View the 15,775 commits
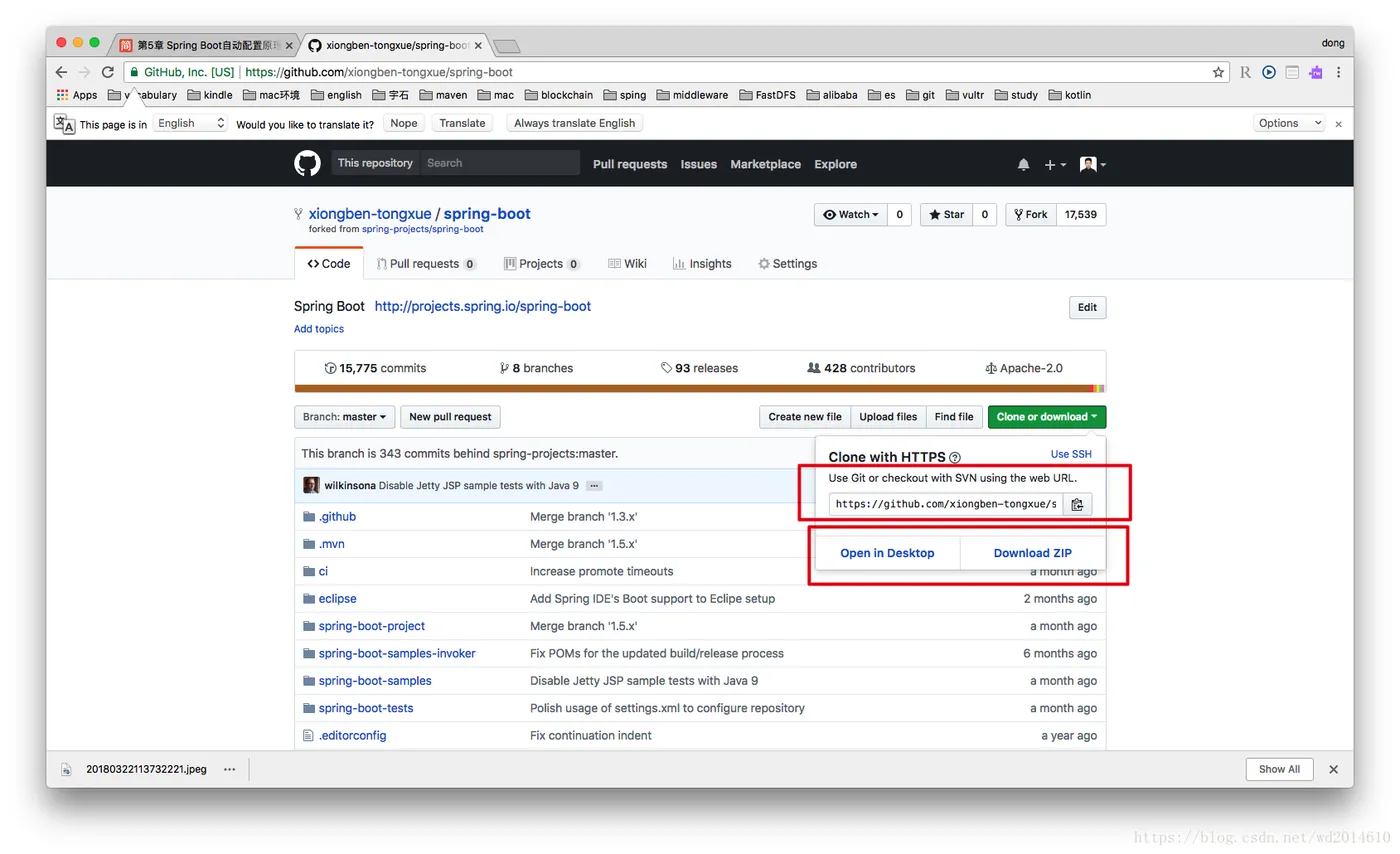This screenshot has height=854, width=1400. pos(375,368)
